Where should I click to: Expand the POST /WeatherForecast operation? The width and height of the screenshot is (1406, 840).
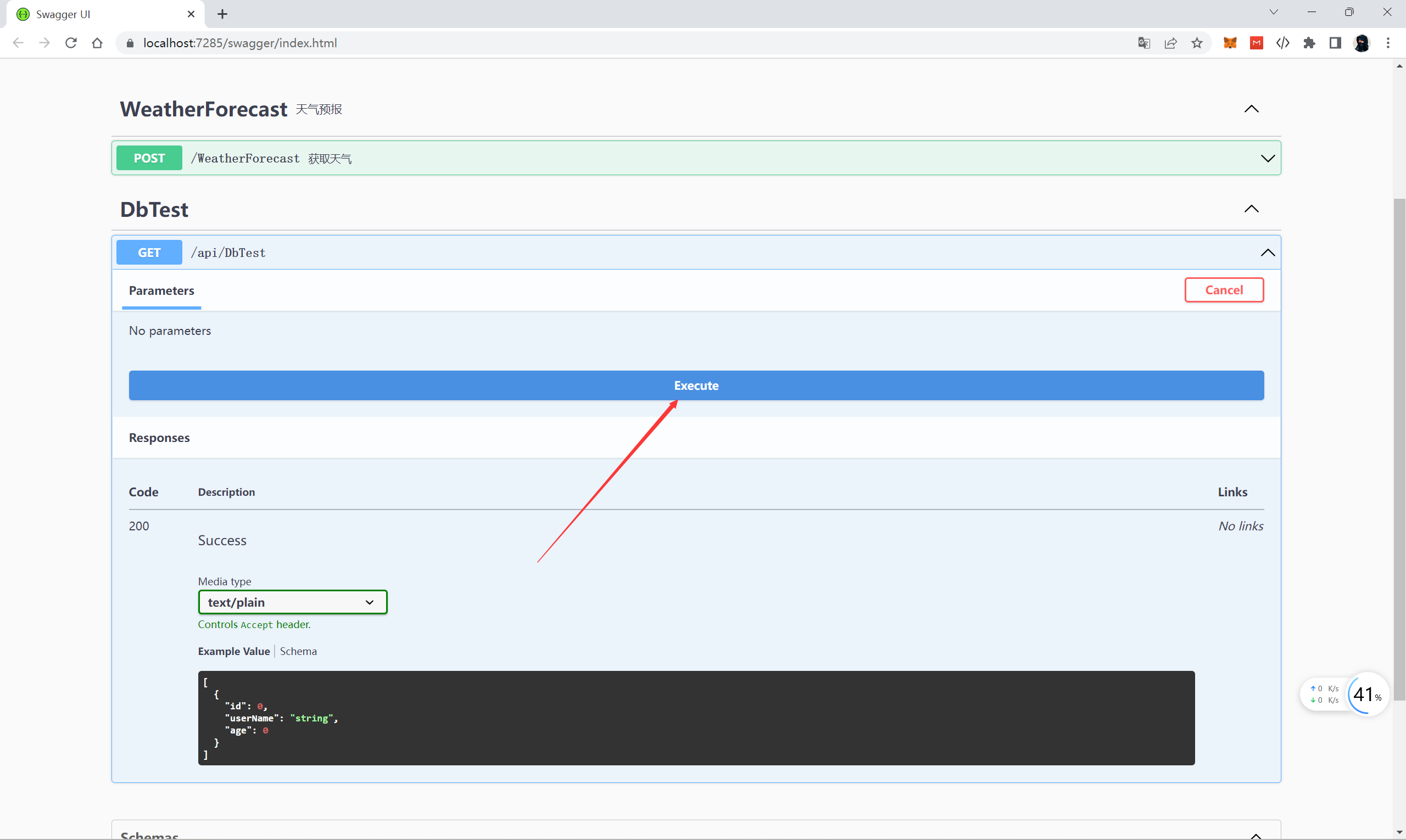click(1267, 159)
